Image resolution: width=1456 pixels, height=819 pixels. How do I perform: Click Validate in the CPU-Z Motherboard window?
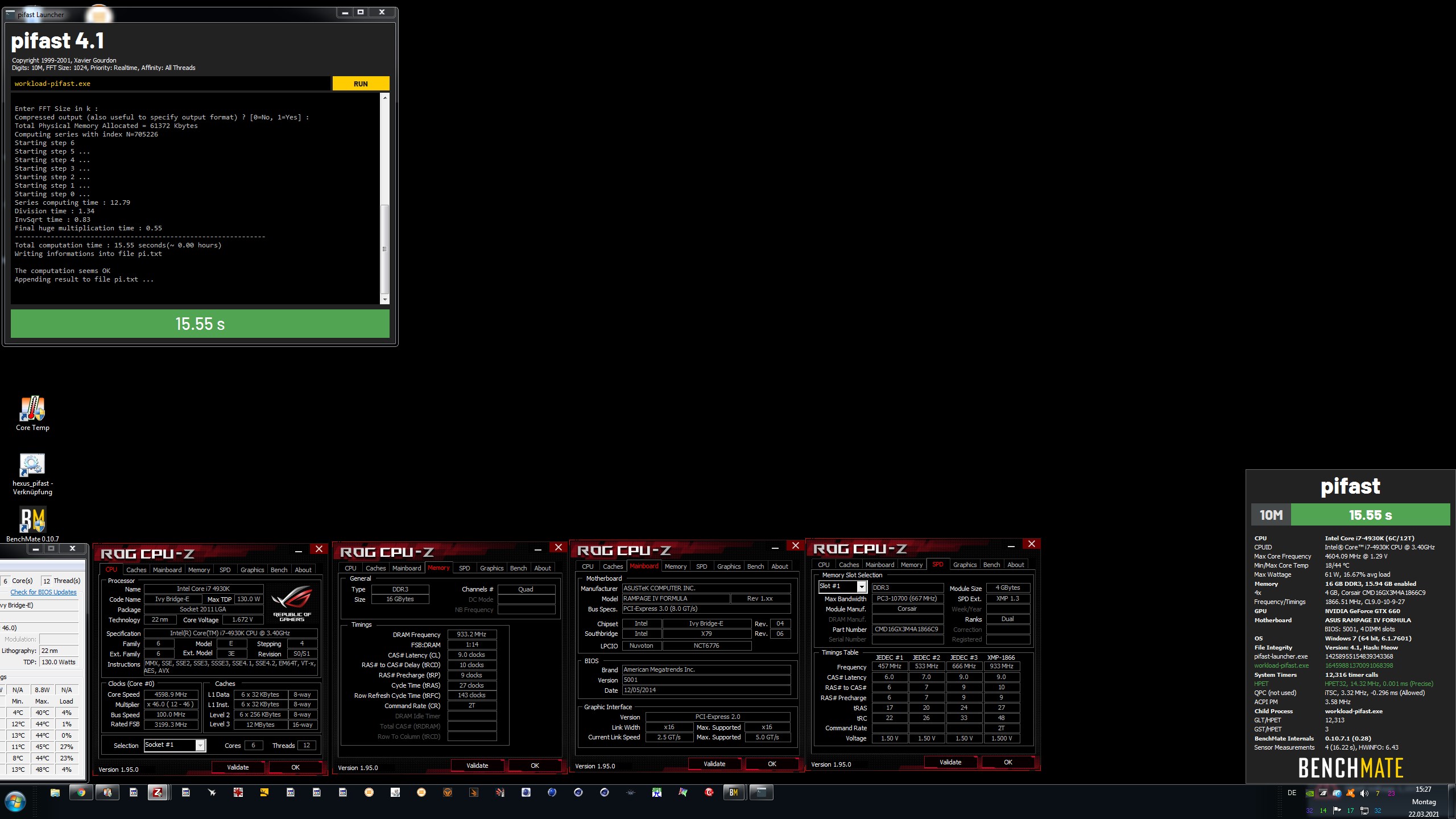click(x=714, y=764)
